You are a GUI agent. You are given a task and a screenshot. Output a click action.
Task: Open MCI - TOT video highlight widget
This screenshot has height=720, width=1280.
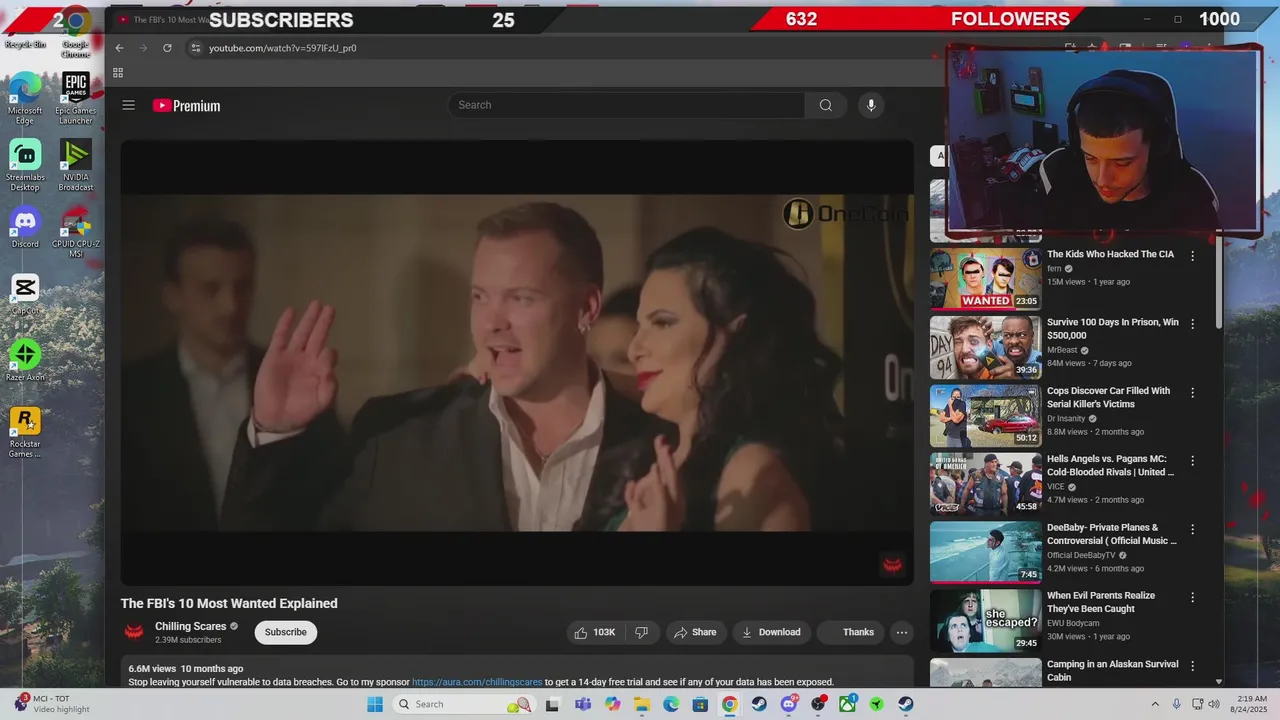pos(53,704)
